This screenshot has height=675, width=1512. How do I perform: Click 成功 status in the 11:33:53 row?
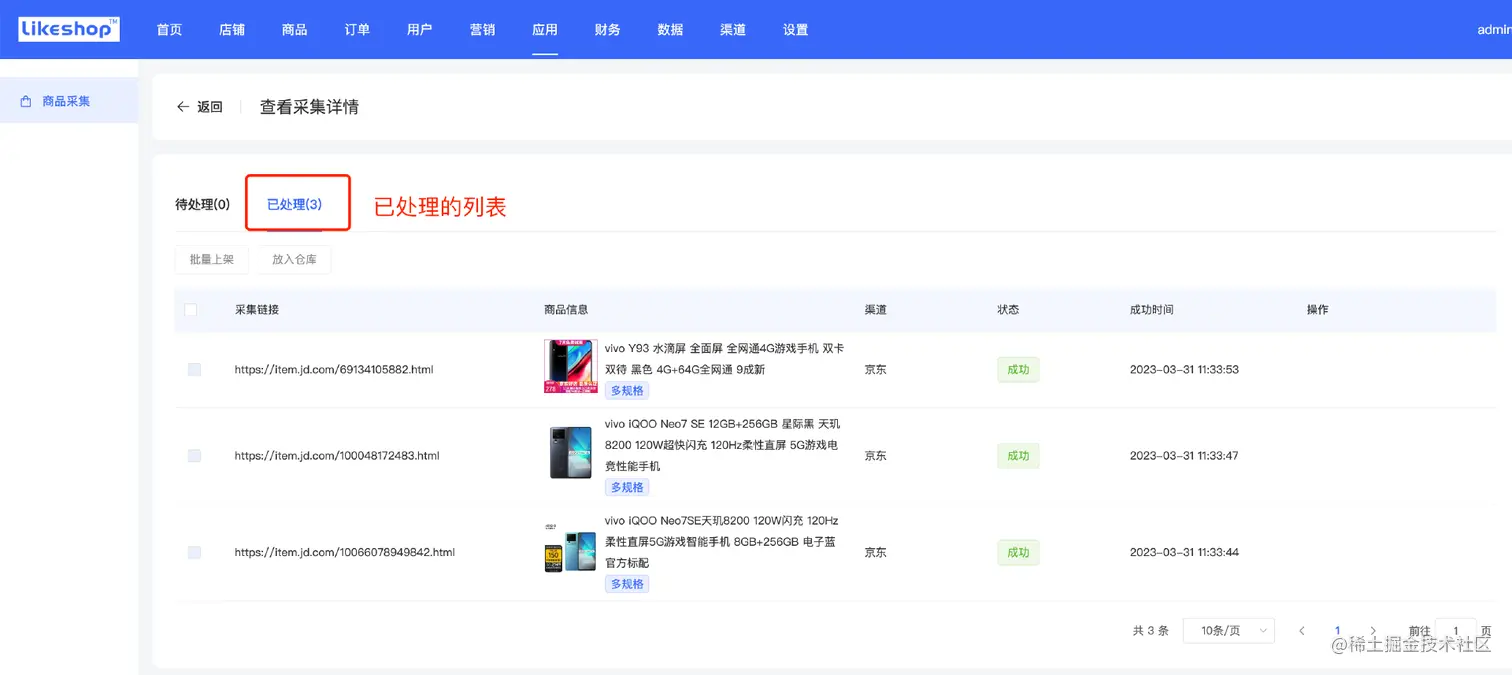[x=1018, y=369]
